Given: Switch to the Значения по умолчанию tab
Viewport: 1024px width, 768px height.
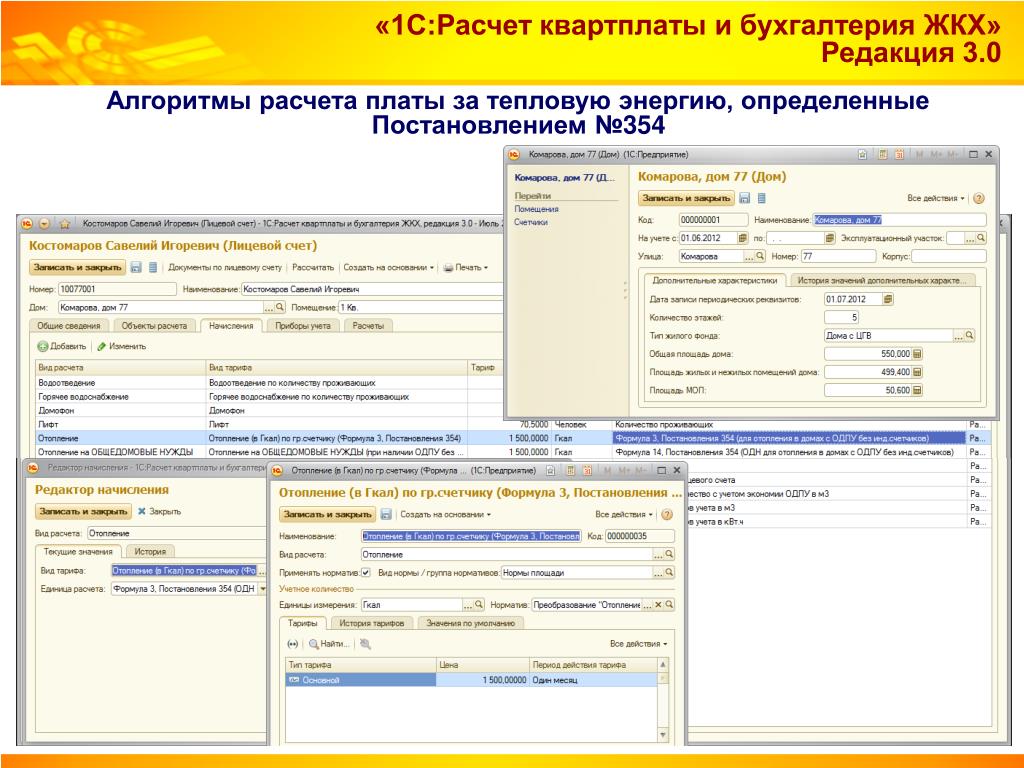Looking at the screenshot, I should (470, 623).
